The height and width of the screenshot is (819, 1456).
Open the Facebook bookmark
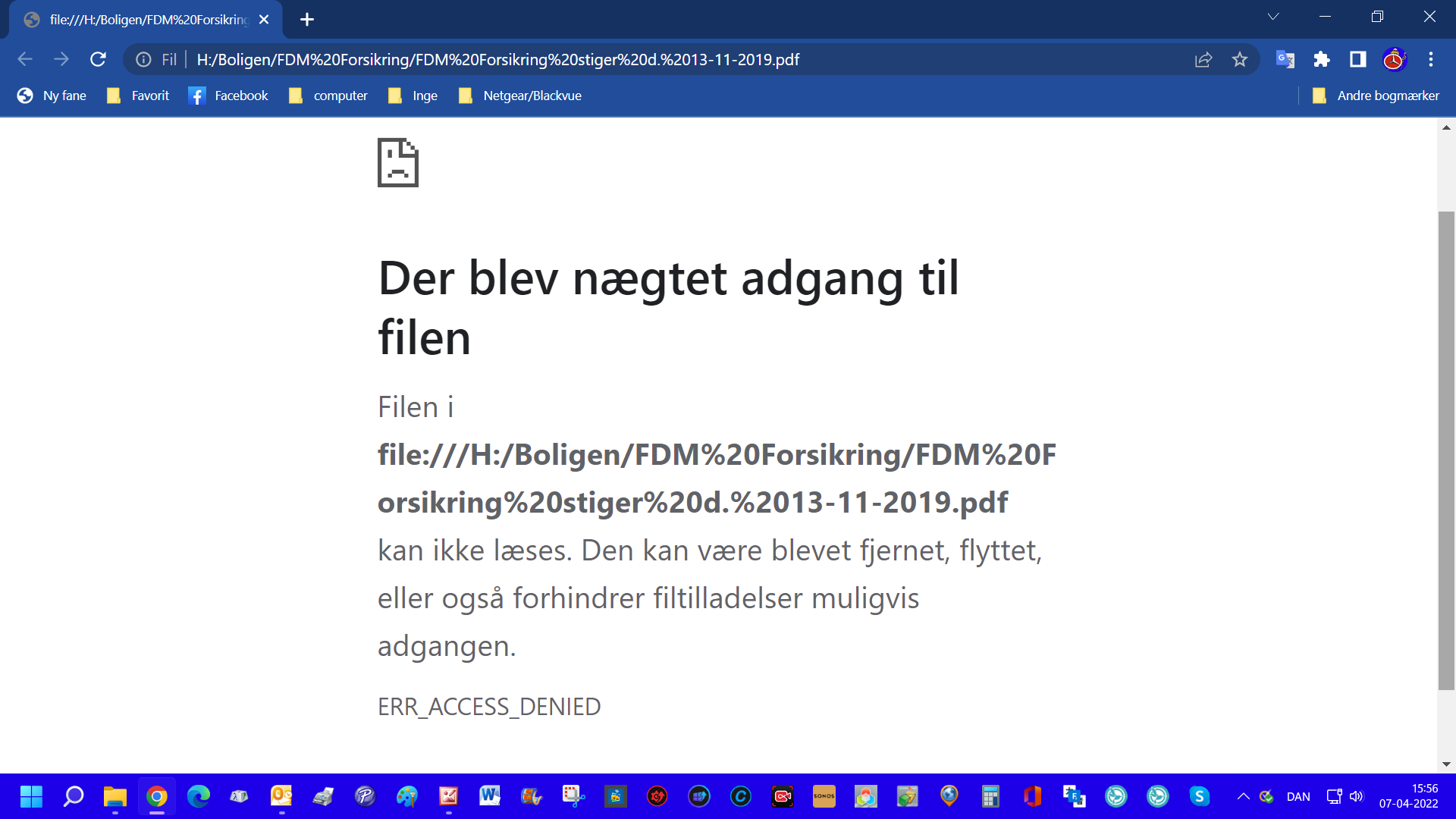tap(228, 96)
